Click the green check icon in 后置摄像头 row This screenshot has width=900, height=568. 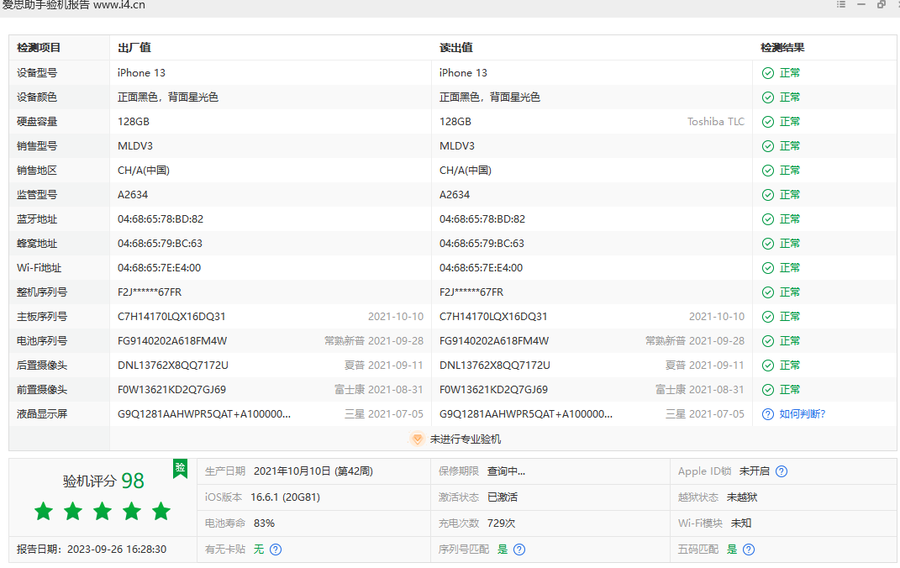coord(767,365)
